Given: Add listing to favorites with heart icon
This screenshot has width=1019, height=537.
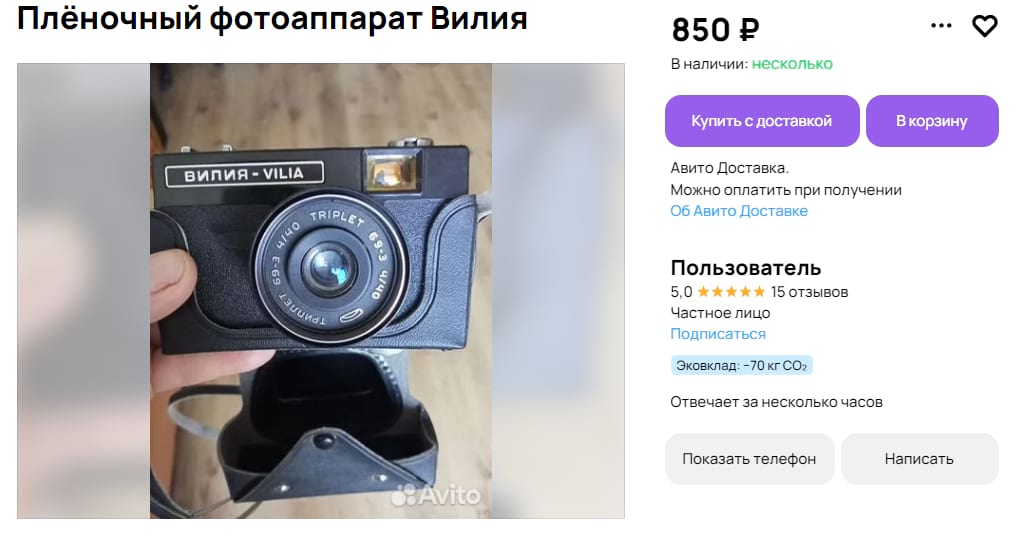Looking at the screenshot, I should pyautogui.click(x=984, y=26).
